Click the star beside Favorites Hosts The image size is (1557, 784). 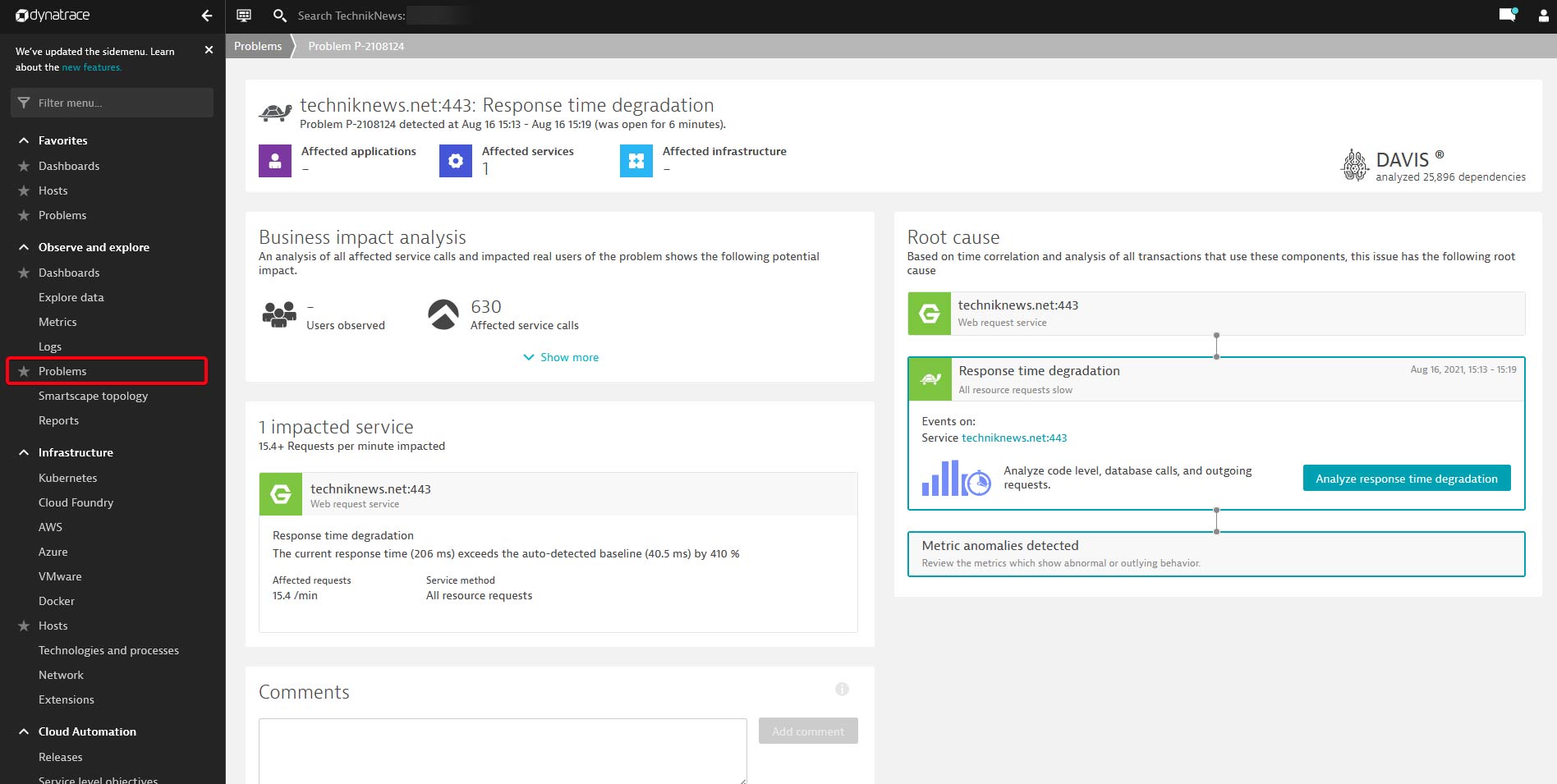24,190
